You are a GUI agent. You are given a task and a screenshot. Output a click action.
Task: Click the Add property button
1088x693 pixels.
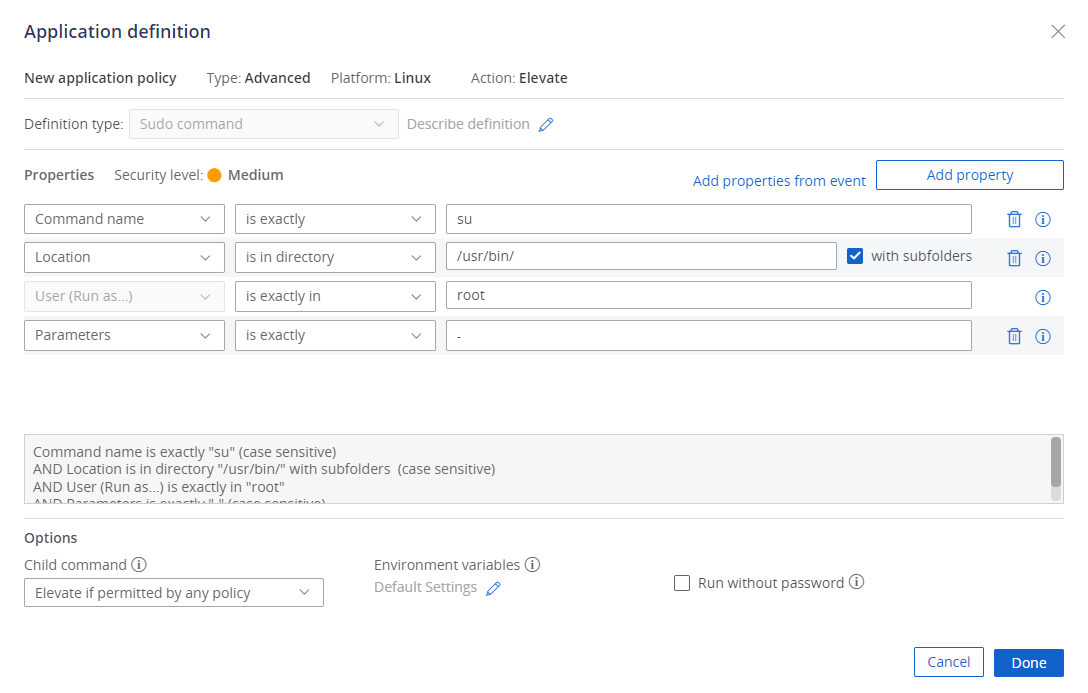coord(969,174)
